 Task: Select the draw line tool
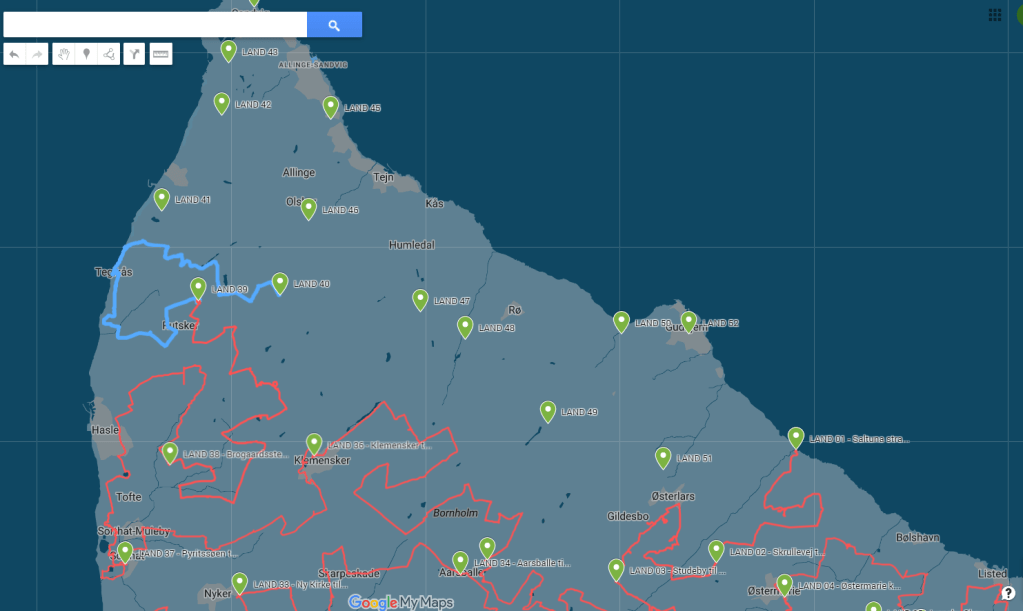tap(109, 54)
